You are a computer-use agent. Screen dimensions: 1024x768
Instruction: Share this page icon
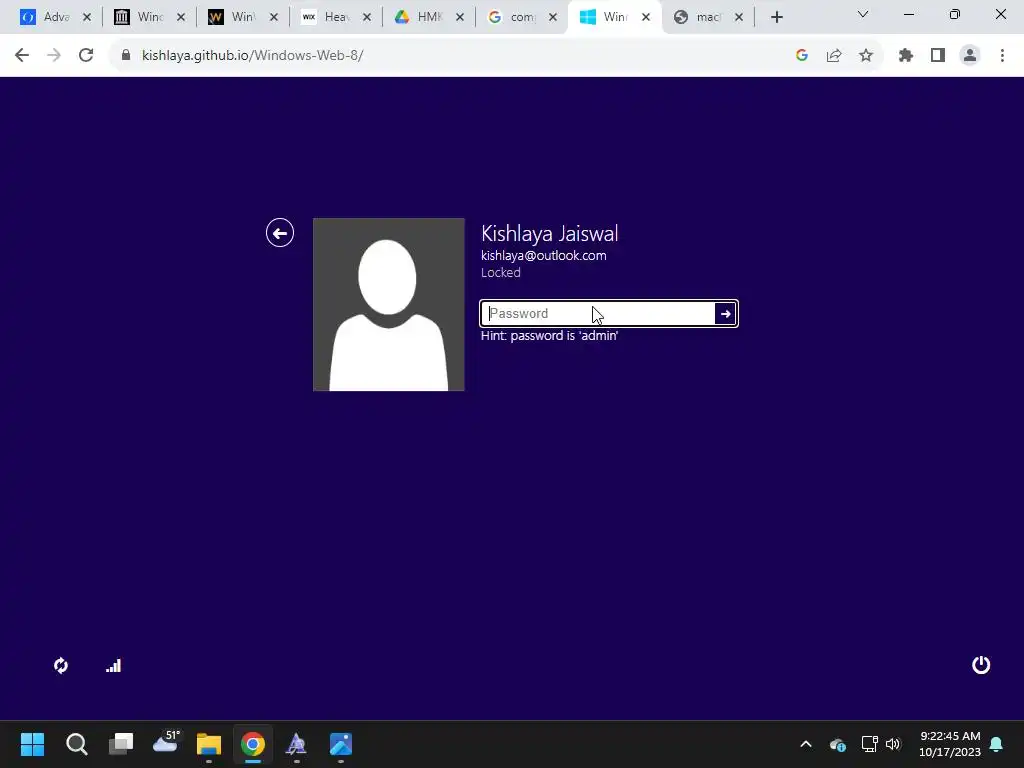(834, 56)
